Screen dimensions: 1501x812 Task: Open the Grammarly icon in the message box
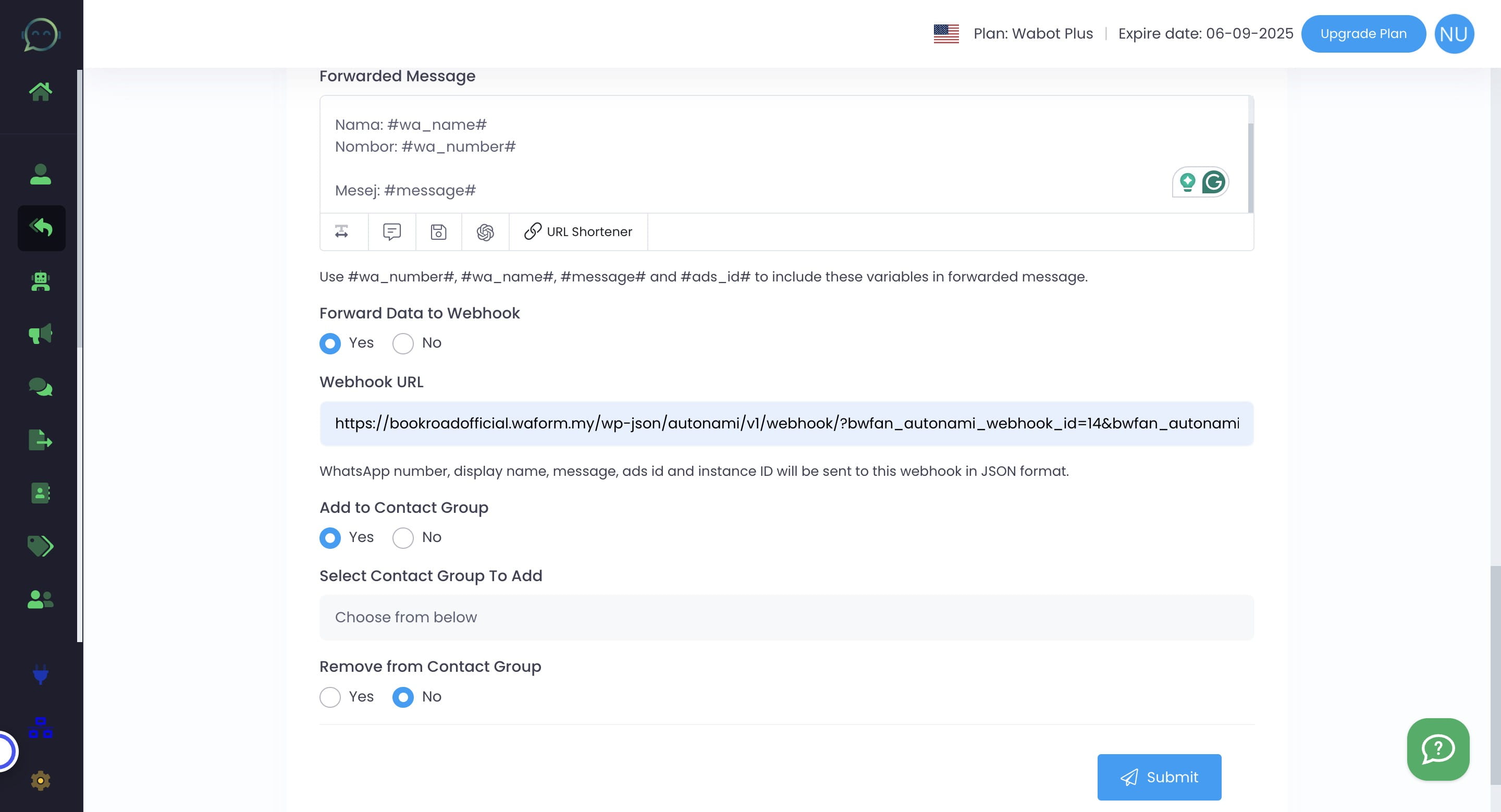click(1214, 182)
